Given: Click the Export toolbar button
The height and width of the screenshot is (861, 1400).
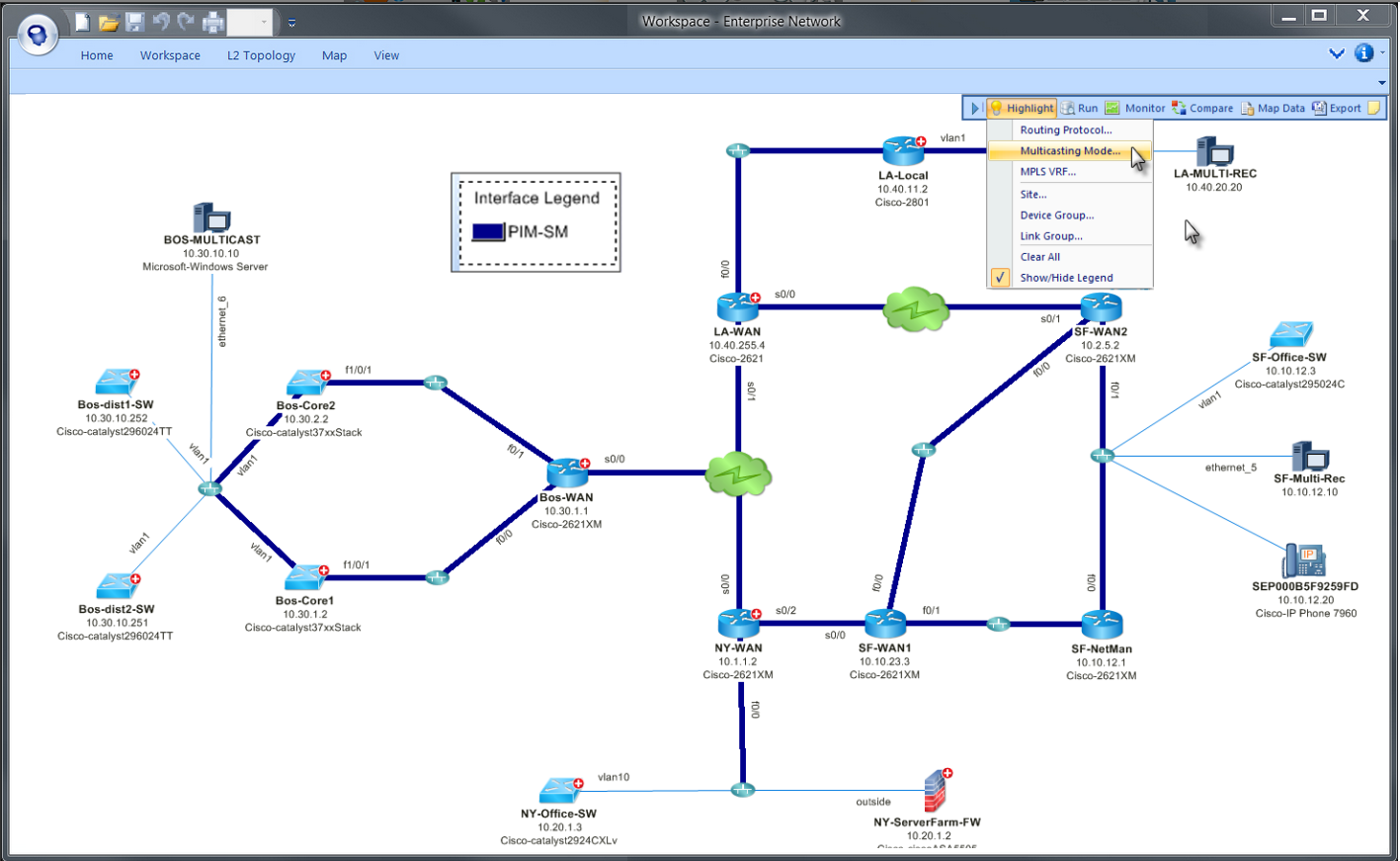Looking at the screenshot, I should click(1337, 108).
